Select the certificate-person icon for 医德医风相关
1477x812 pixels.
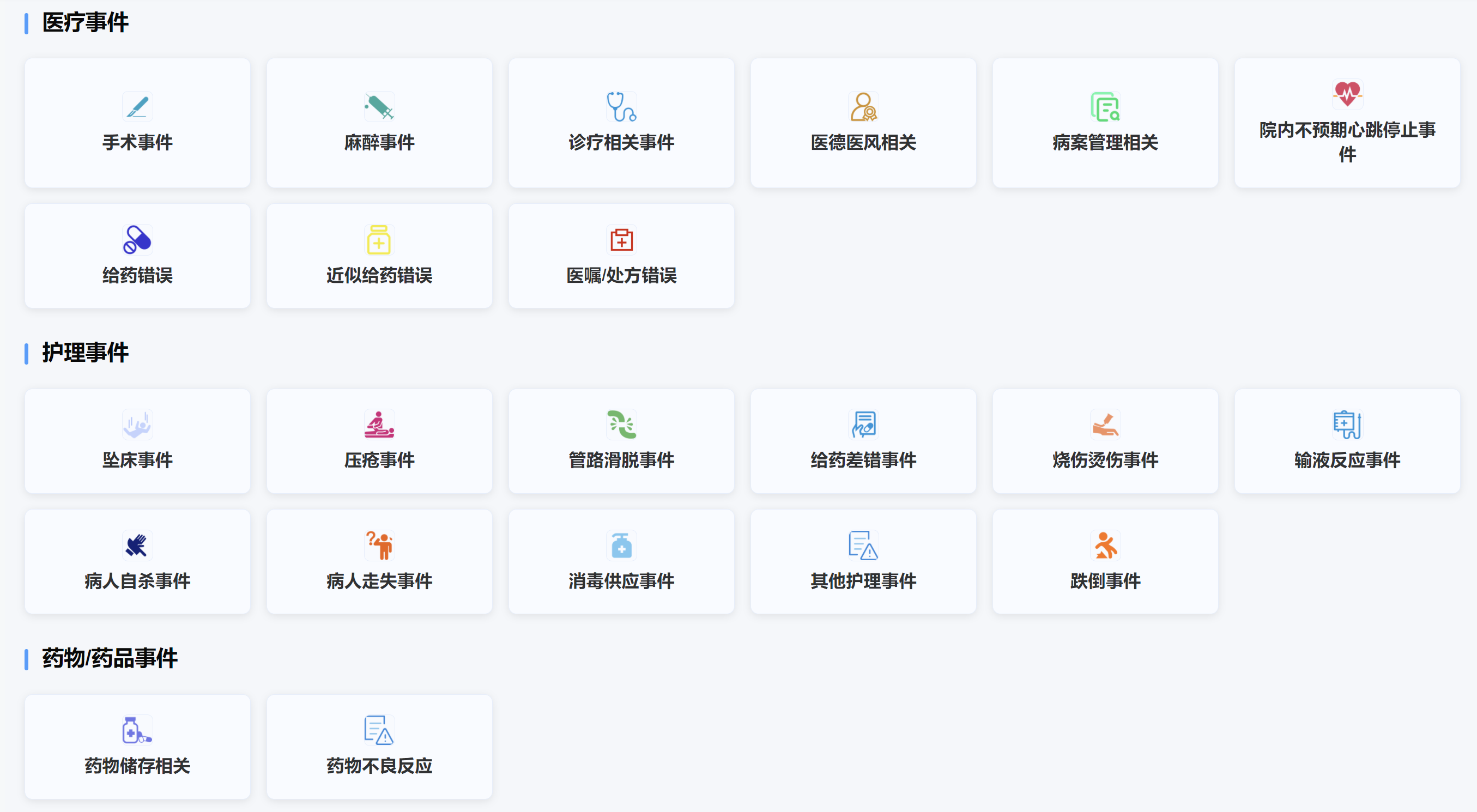point(863,106)
